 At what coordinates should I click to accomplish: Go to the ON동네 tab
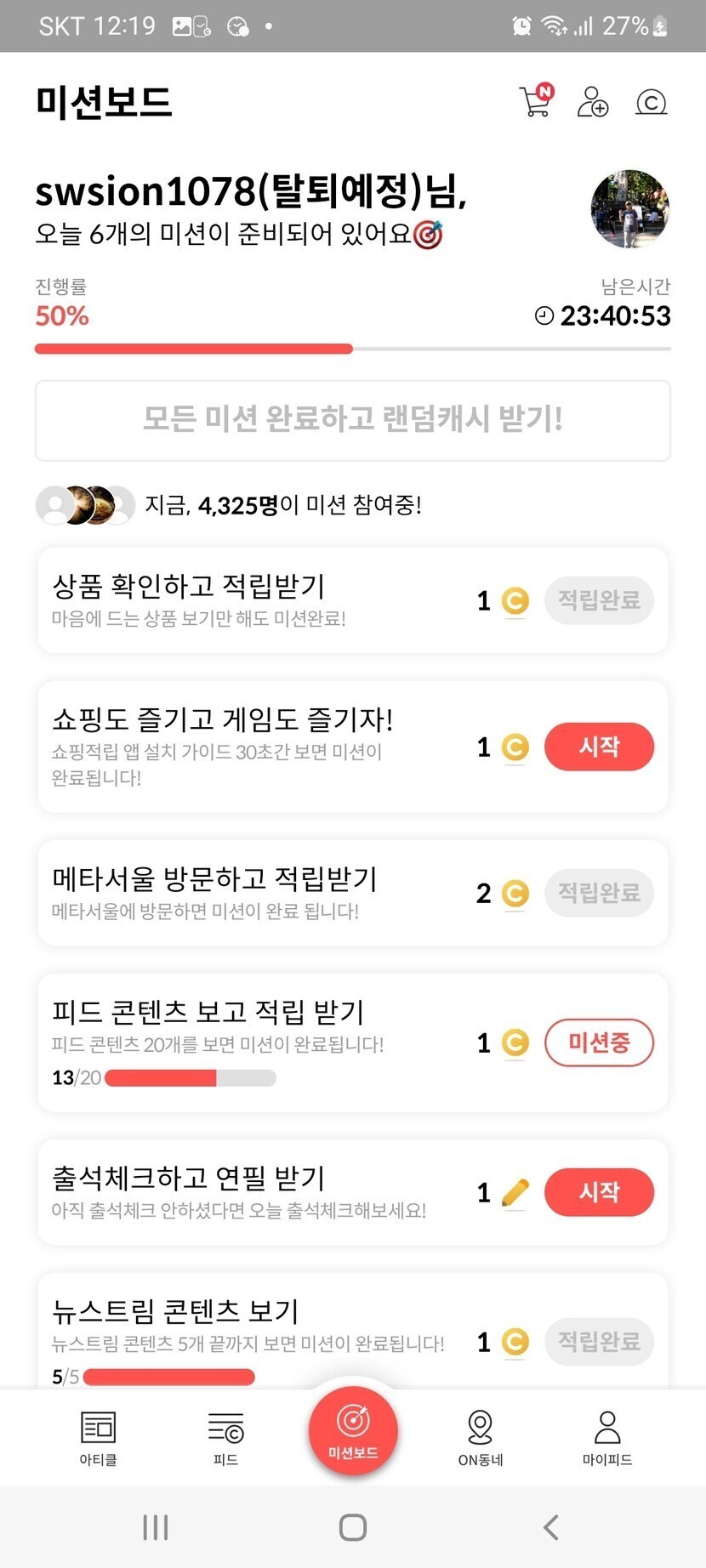481,1437
